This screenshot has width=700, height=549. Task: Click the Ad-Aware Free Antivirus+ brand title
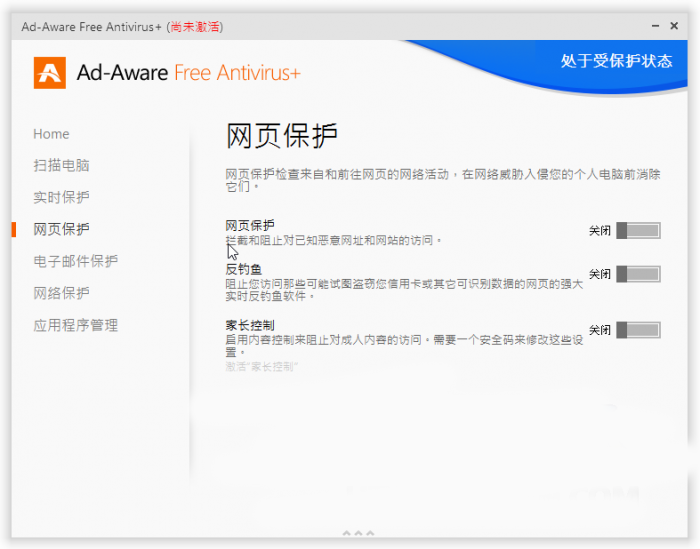(188, 73)
